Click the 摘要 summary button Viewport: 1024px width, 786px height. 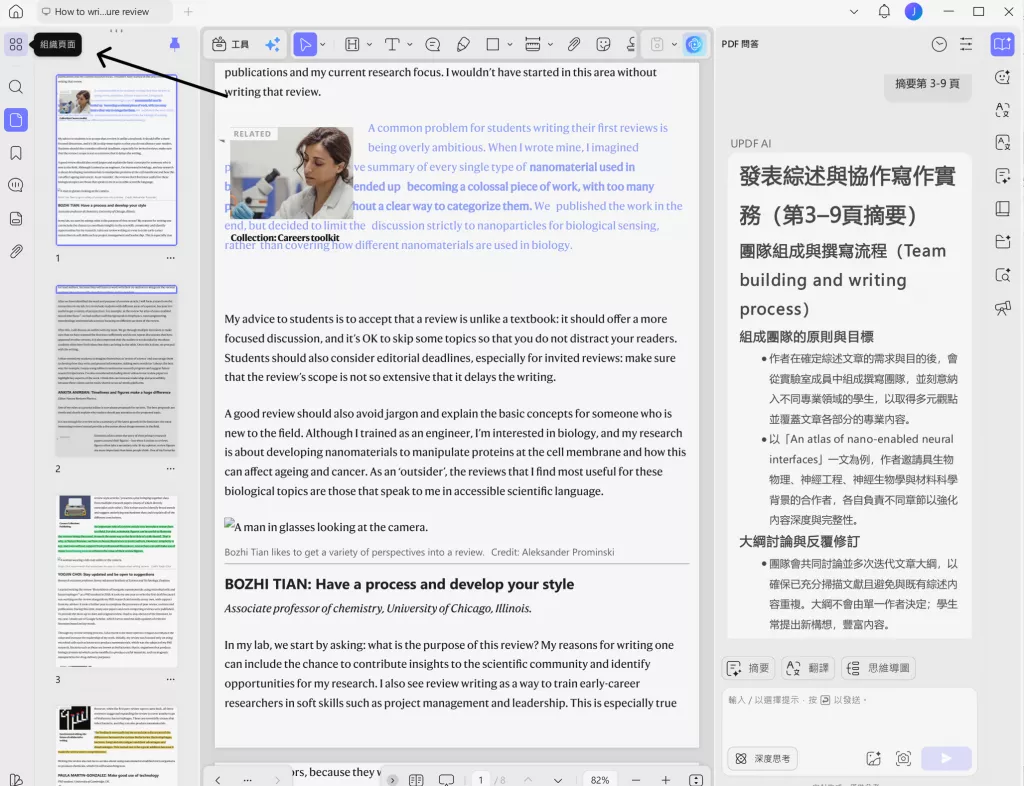point(748,668)
